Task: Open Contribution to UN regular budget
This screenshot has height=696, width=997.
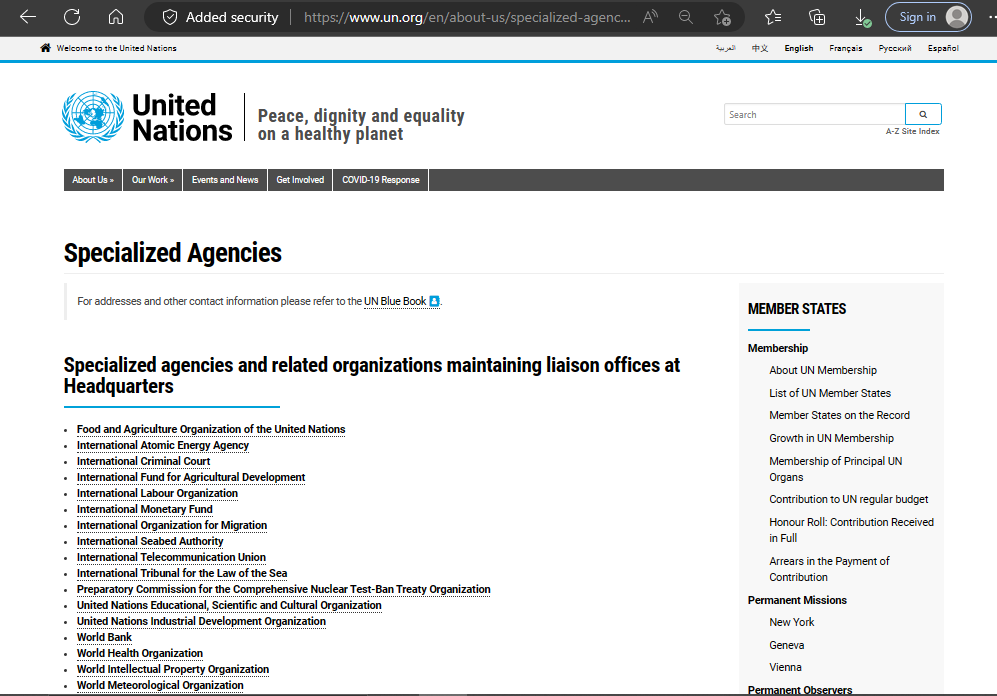Action: (x=849, y=500)
